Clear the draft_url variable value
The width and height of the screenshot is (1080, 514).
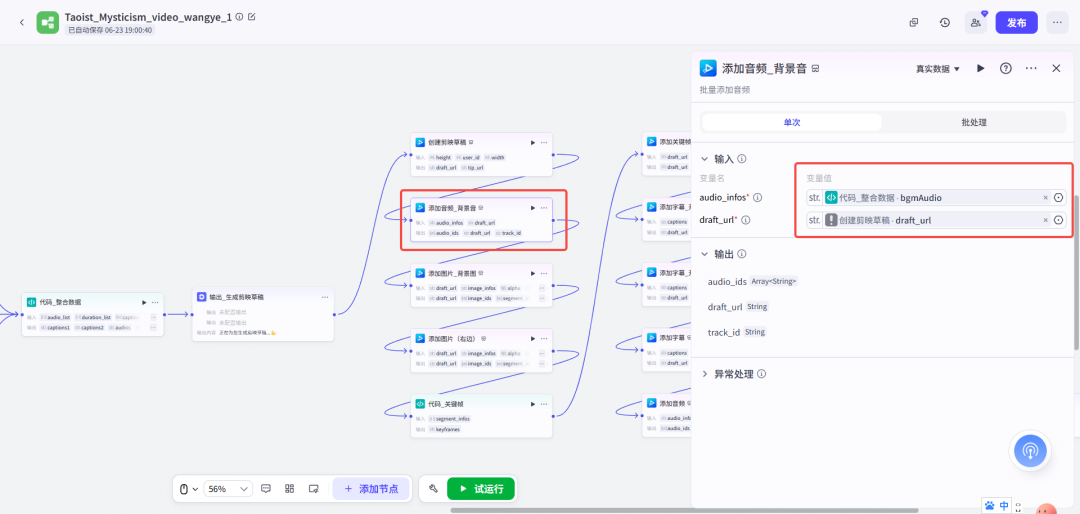click(1045, 220)
